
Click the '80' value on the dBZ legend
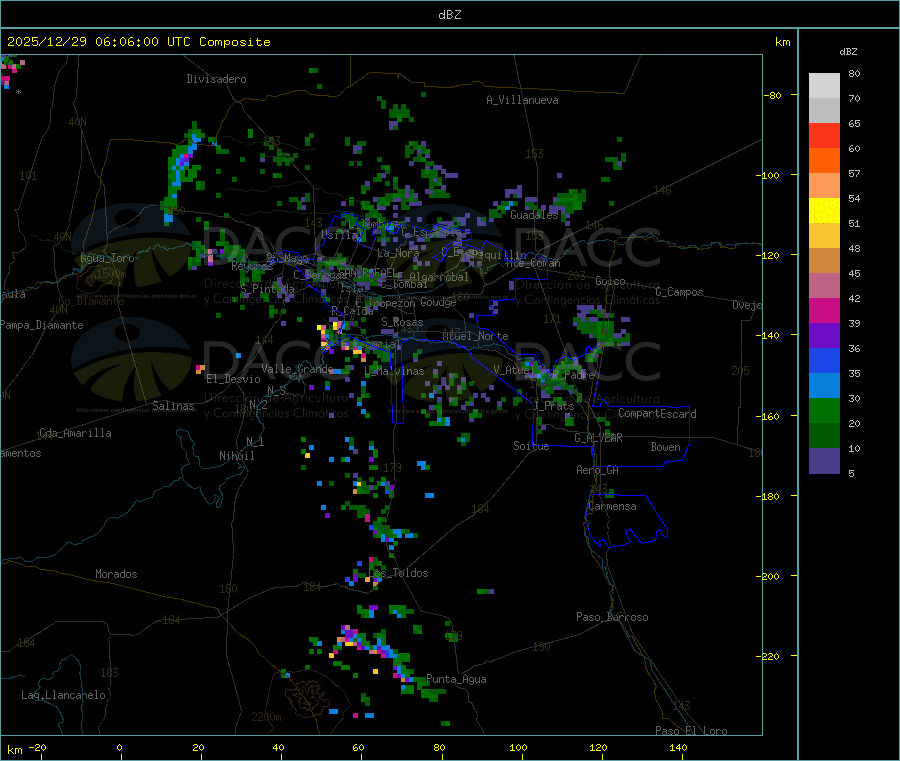point(854,73)
